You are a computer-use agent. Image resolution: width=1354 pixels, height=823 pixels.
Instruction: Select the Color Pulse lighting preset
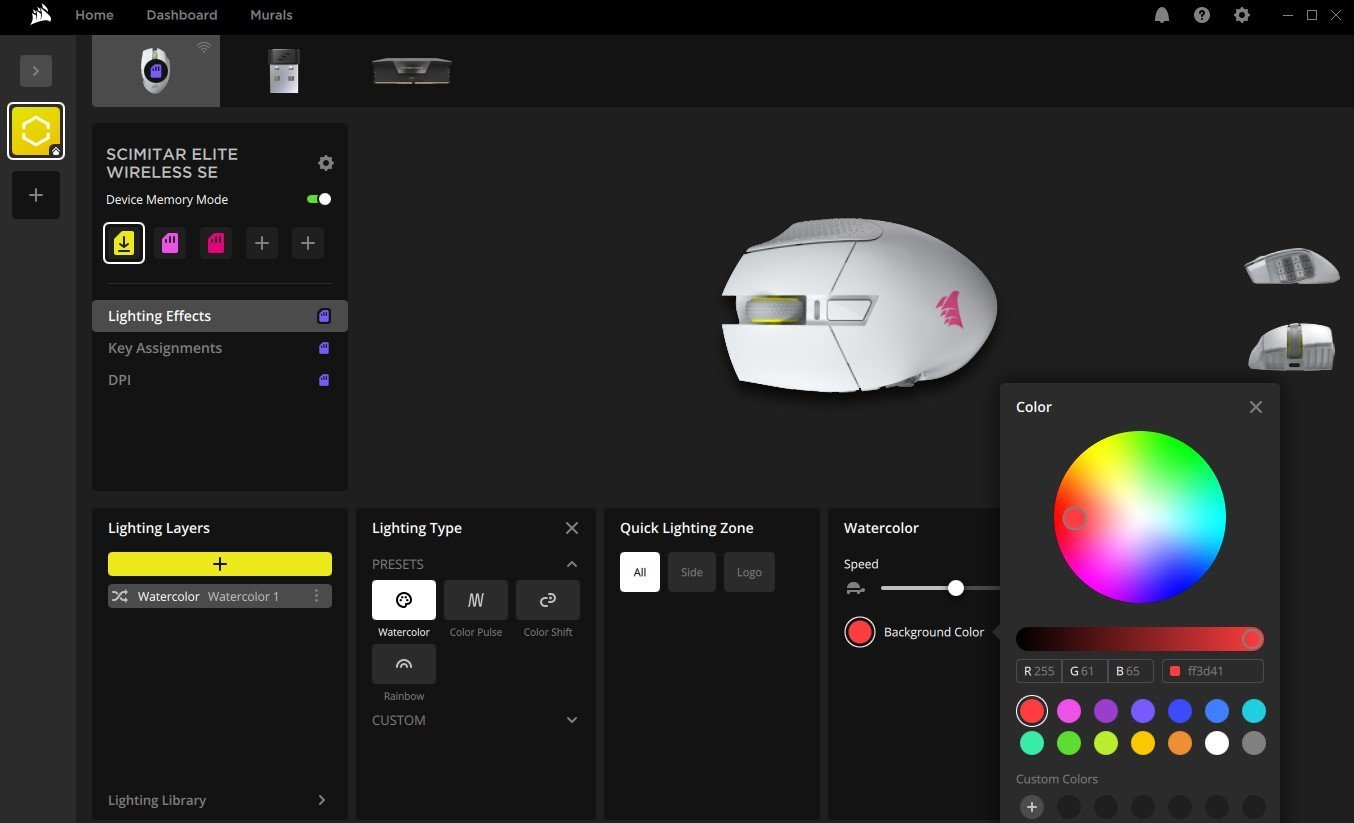475,599
